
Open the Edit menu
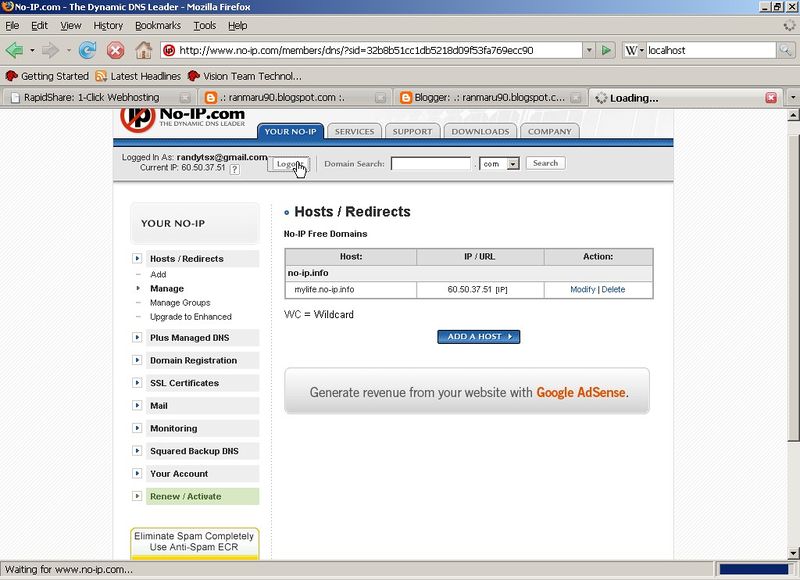pyautogui.click(x=39, y=26)
